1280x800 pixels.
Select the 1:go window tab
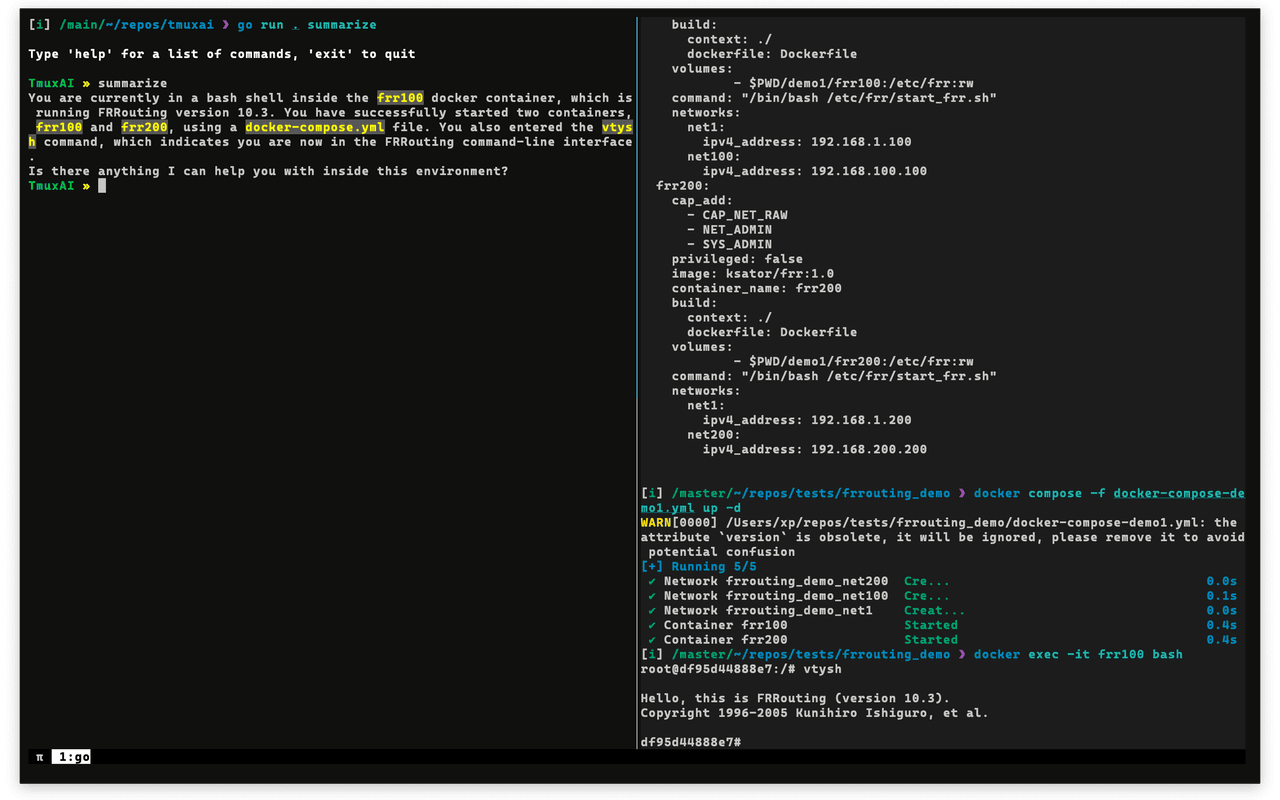(x=70, y=756)
